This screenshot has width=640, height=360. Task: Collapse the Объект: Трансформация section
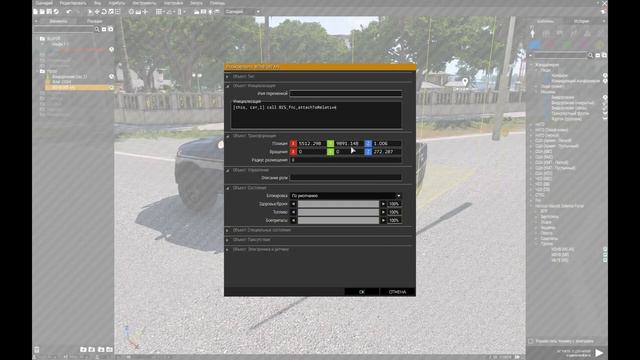click(227, 136)
